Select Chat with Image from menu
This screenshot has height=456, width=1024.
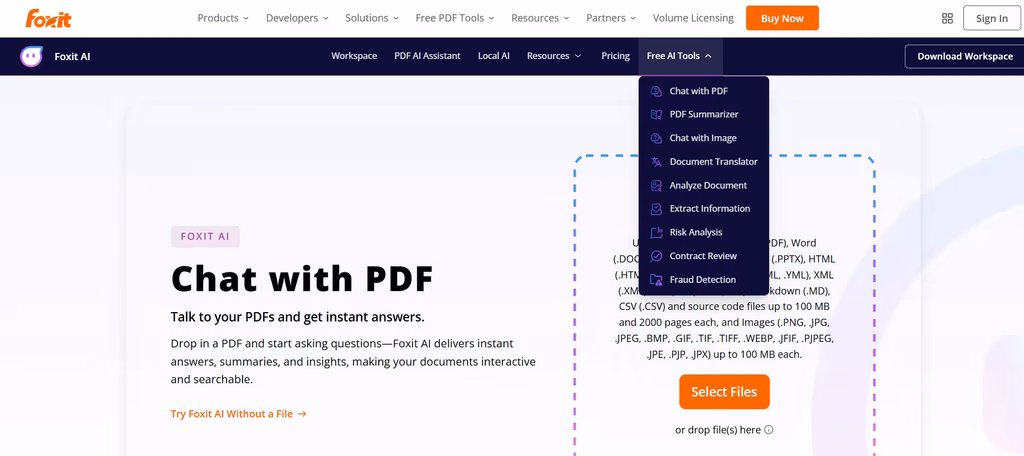click(703, 138)
